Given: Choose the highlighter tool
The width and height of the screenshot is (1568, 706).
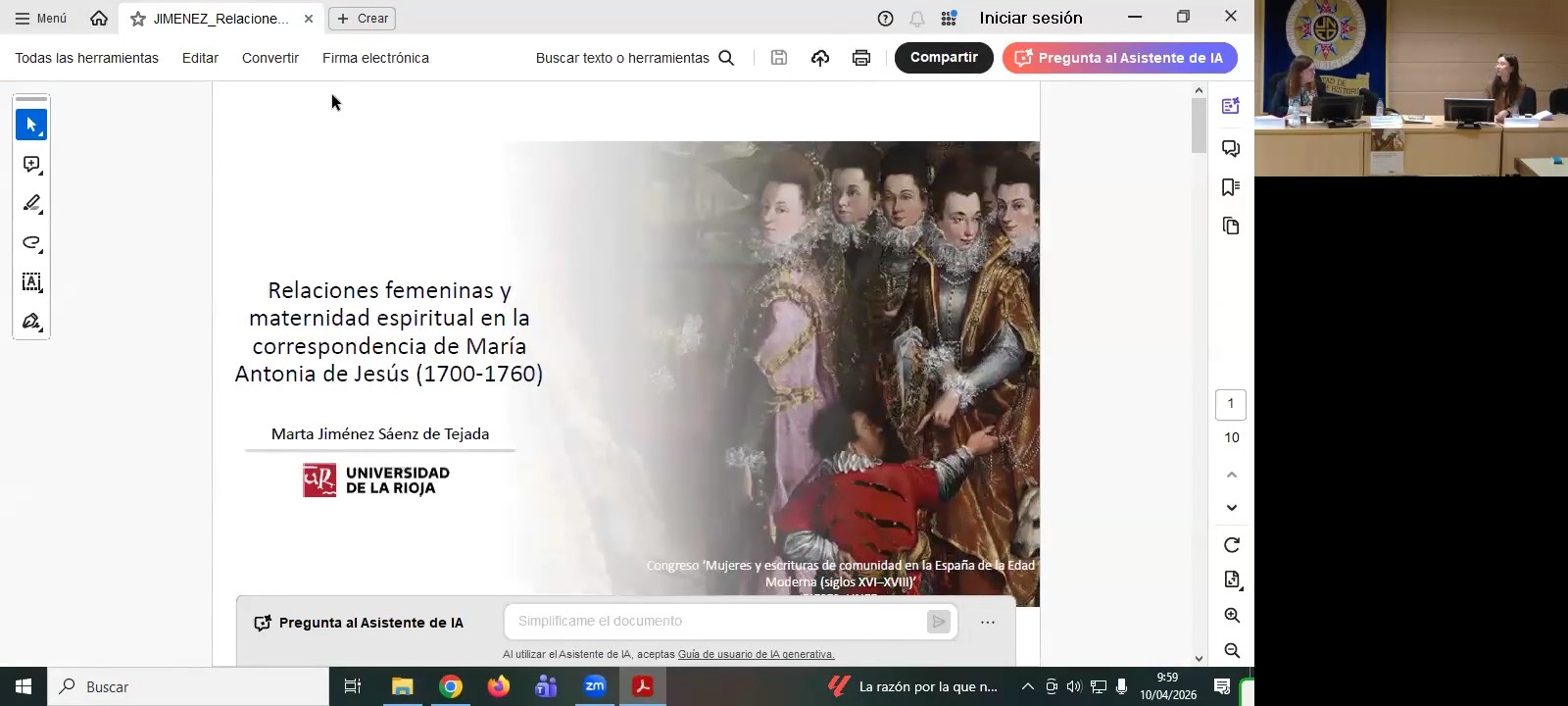Looking at the screenshot, I should coord(31,204).
